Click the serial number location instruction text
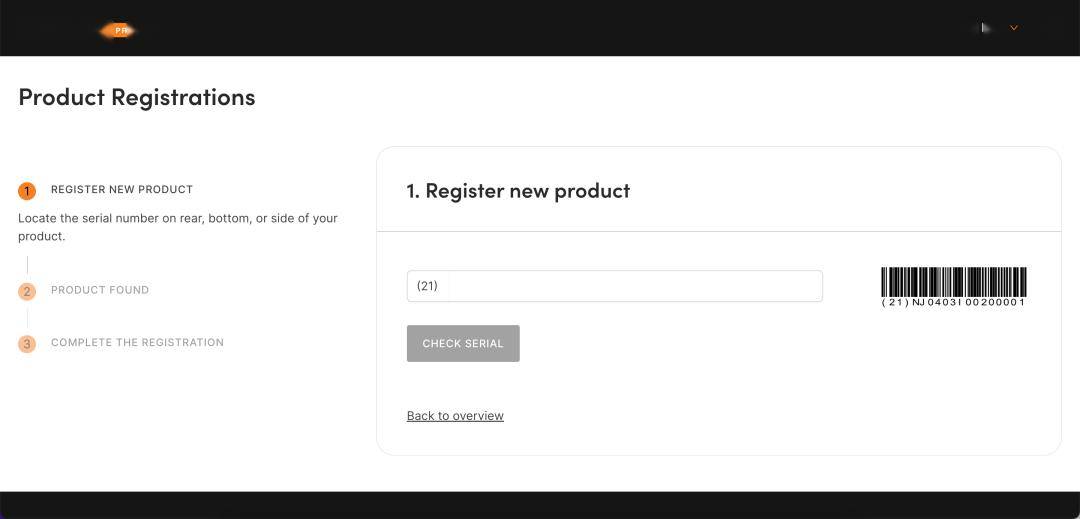Image resolution: width=1080 pixels, height=519 pixels. coord(178,227)
